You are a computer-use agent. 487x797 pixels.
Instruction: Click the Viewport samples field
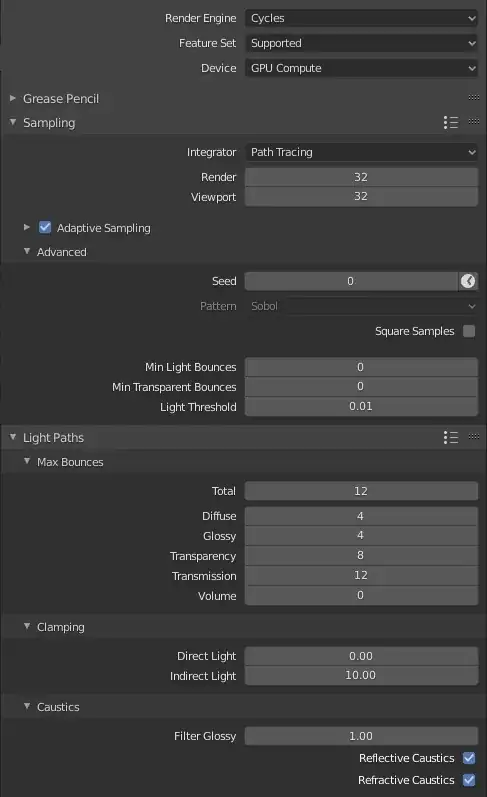coord(361,197)
